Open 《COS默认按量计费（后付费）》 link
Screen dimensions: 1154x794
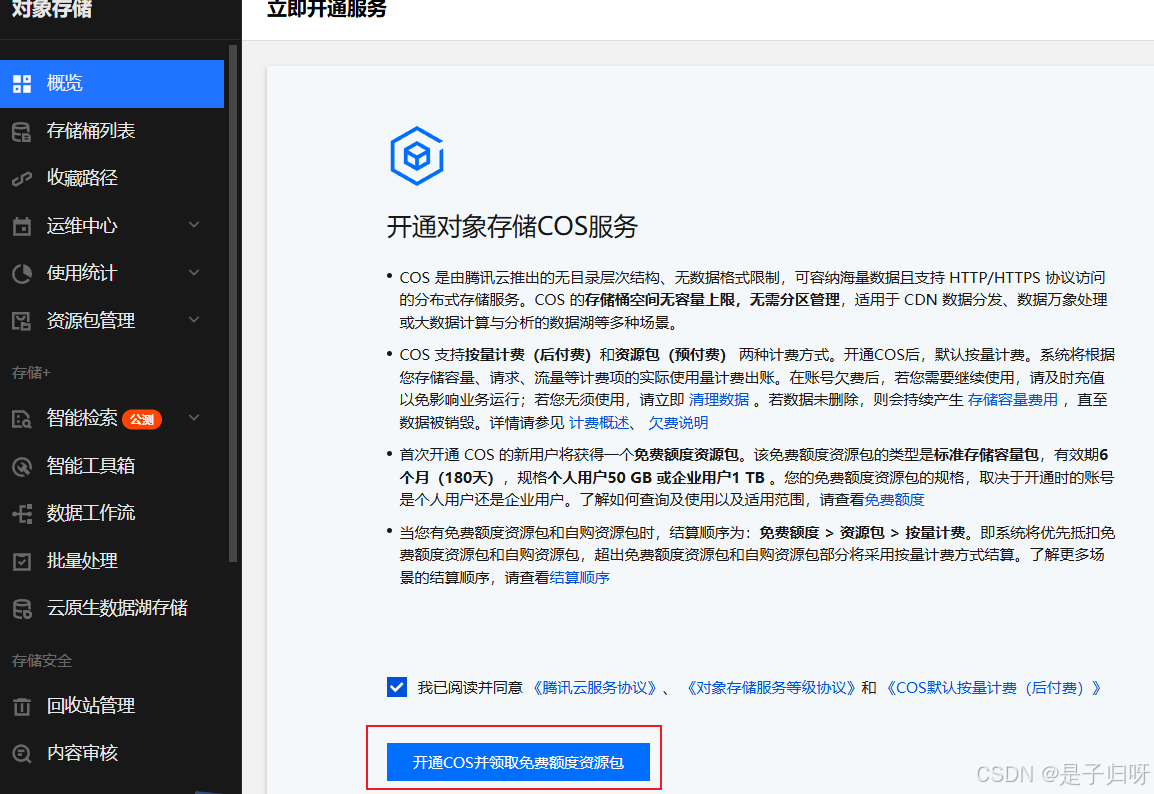(x=994, y=687)
